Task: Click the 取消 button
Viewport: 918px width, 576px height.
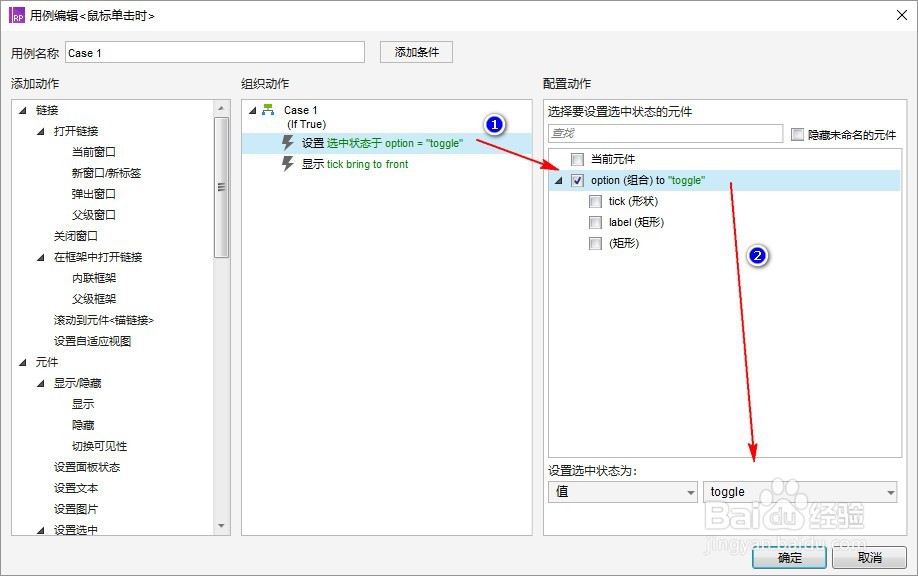Action: click(869, 558)
